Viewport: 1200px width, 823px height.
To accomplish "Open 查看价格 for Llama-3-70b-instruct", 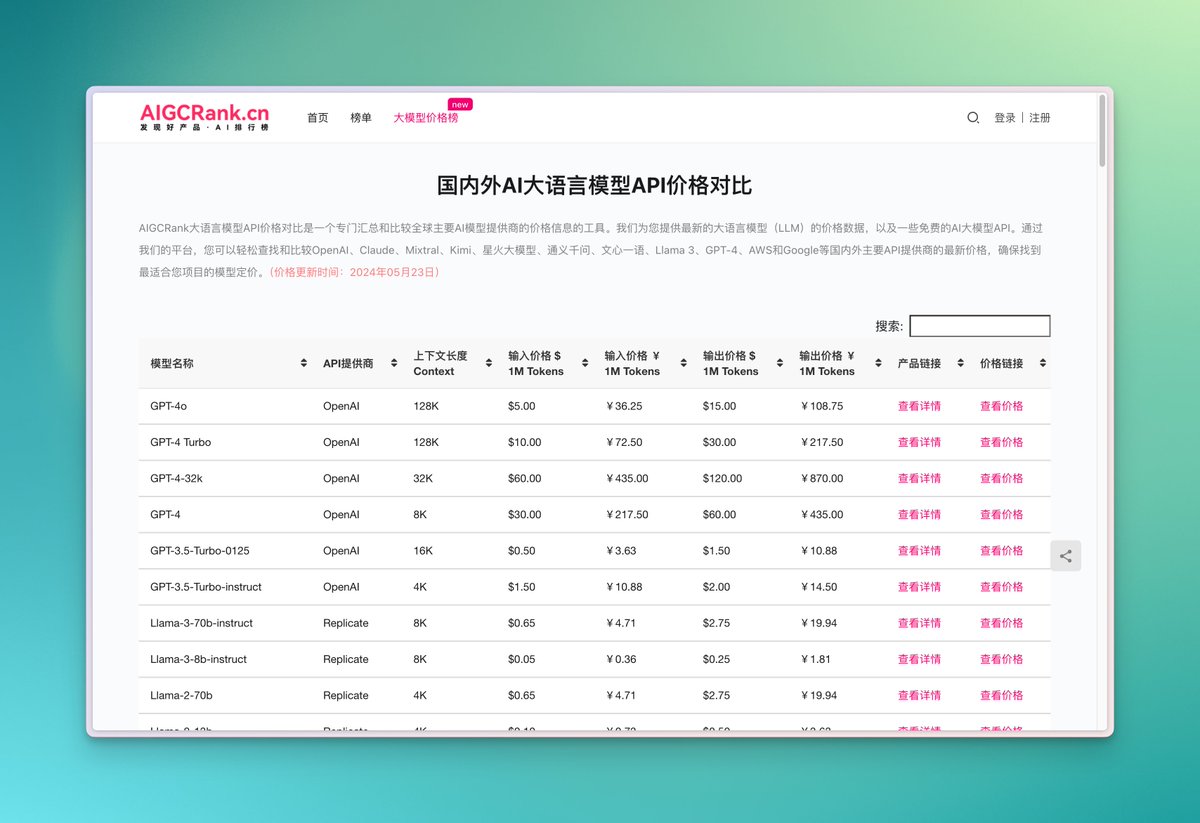I will pos(1001,623).
